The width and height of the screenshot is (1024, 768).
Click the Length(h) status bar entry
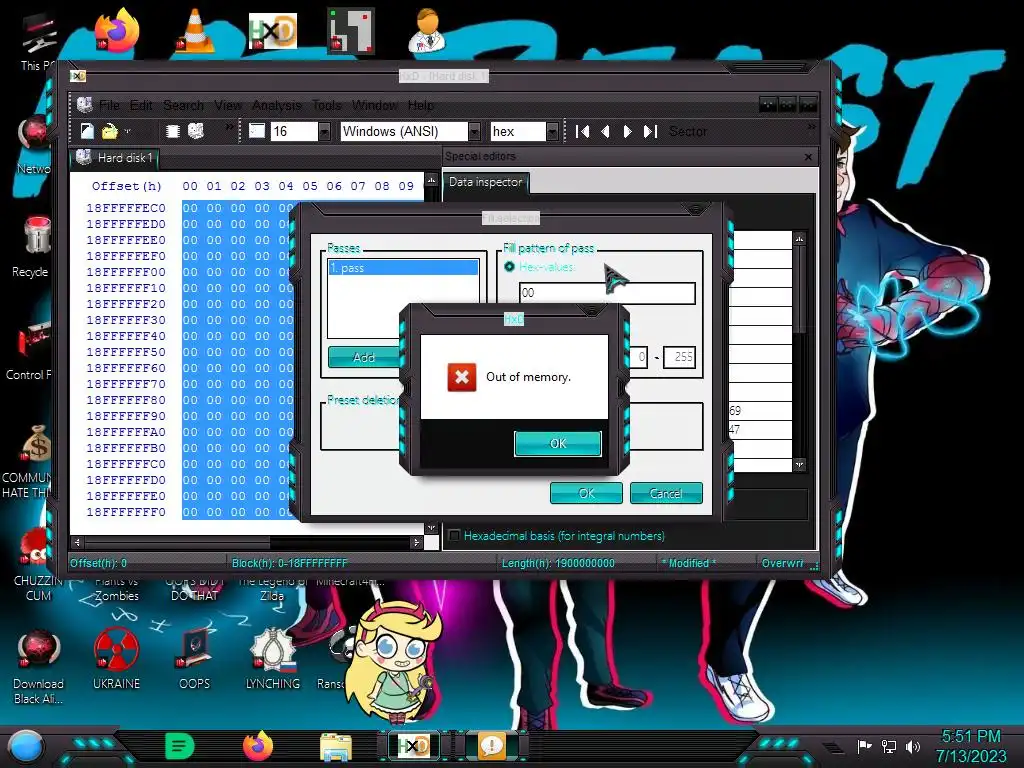point(558,563)
